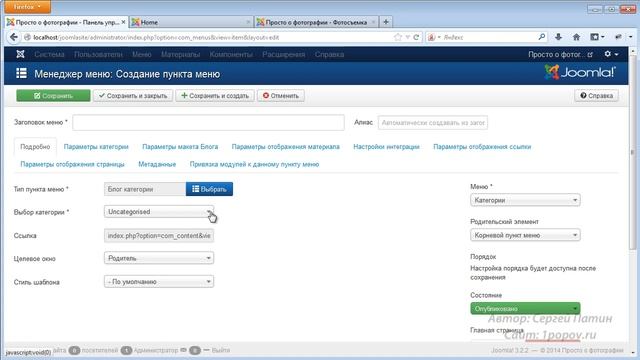Image resolution: width=640 pixels, height=360 pixels.
Task: Open the Пользователи menu
Action: point(98,54)
